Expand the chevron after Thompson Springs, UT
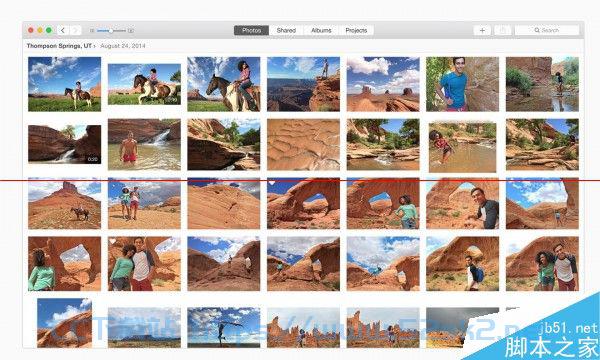The width and height of the screenshot is (600, 360). tap(95, 46)
